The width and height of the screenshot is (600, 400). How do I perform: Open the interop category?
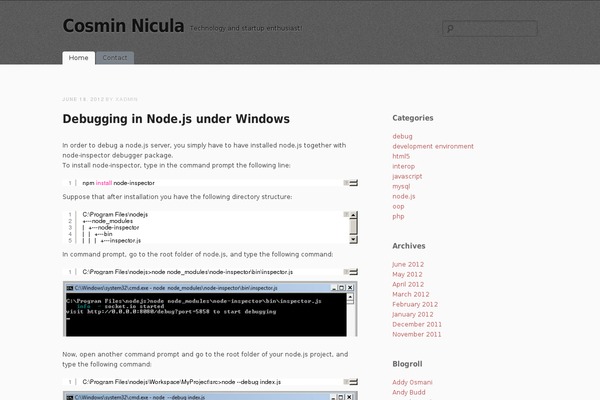tap(403, 166)
